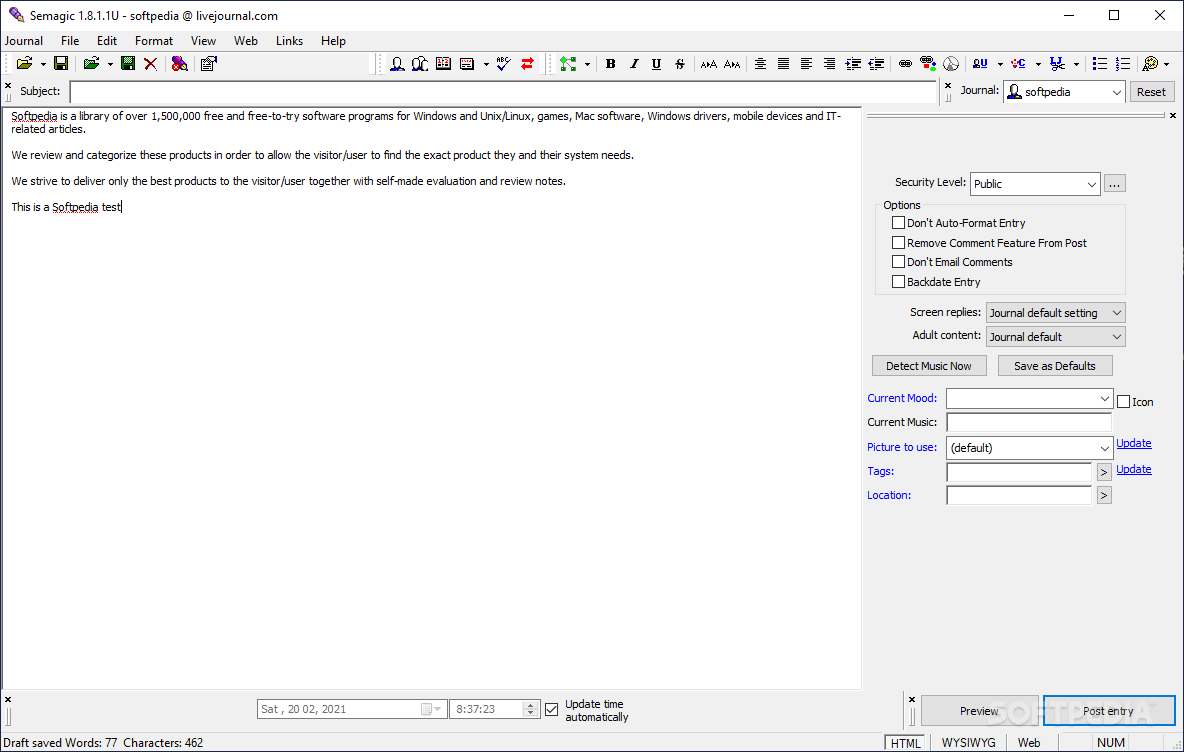Insert a numbered list
Viewport: 1184px width, 752px height.
pyautogui.click(x=1123, y=63)
